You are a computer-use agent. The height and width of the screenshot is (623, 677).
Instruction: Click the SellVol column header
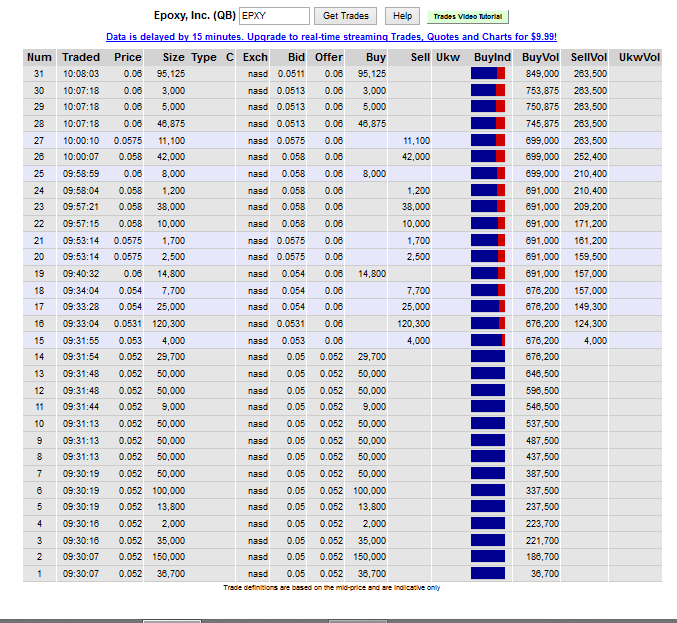(588, 57)
